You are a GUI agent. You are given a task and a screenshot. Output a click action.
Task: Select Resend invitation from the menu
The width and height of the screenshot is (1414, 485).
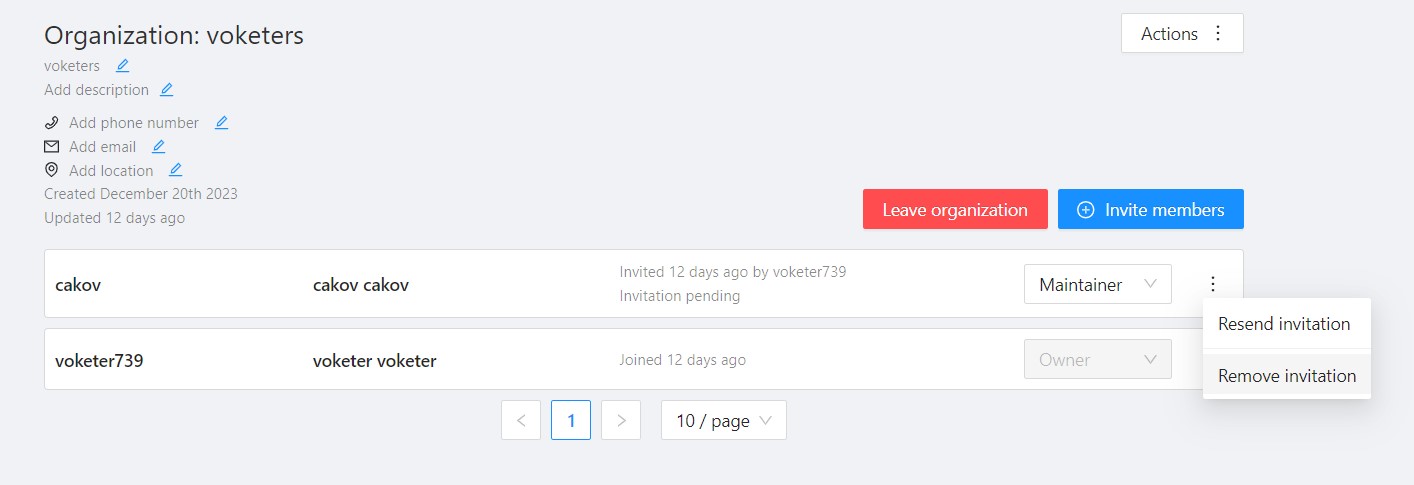[x=1284, y=324]
